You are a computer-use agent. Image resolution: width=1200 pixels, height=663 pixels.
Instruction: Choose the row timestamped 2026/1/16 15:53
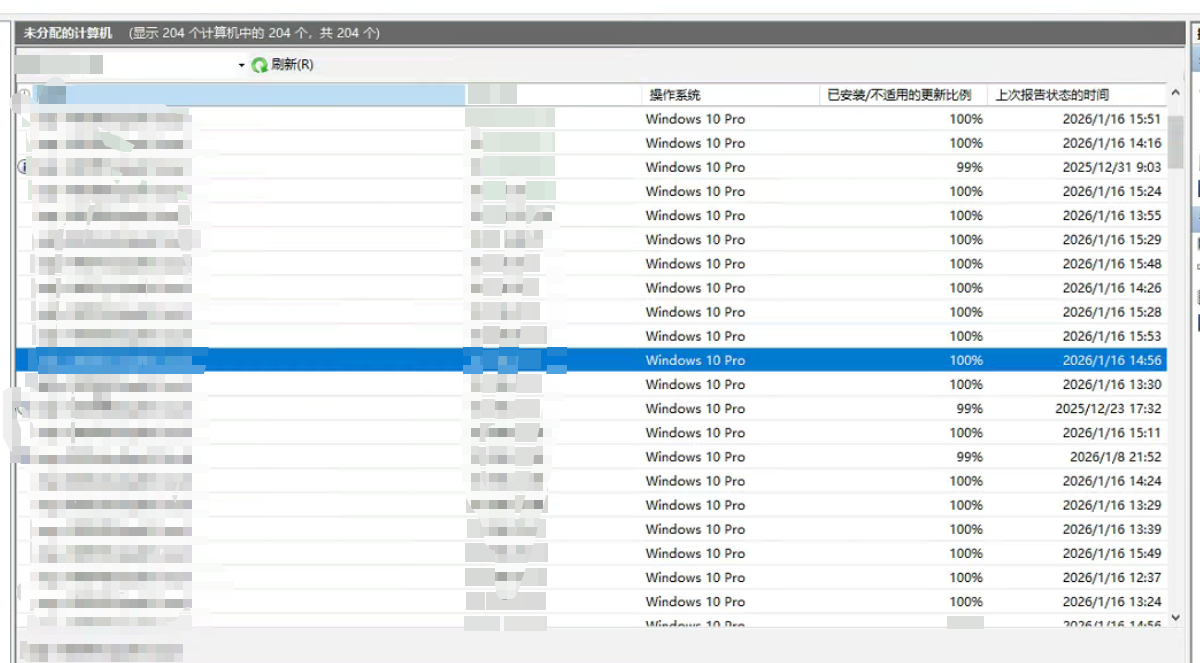1112,336
